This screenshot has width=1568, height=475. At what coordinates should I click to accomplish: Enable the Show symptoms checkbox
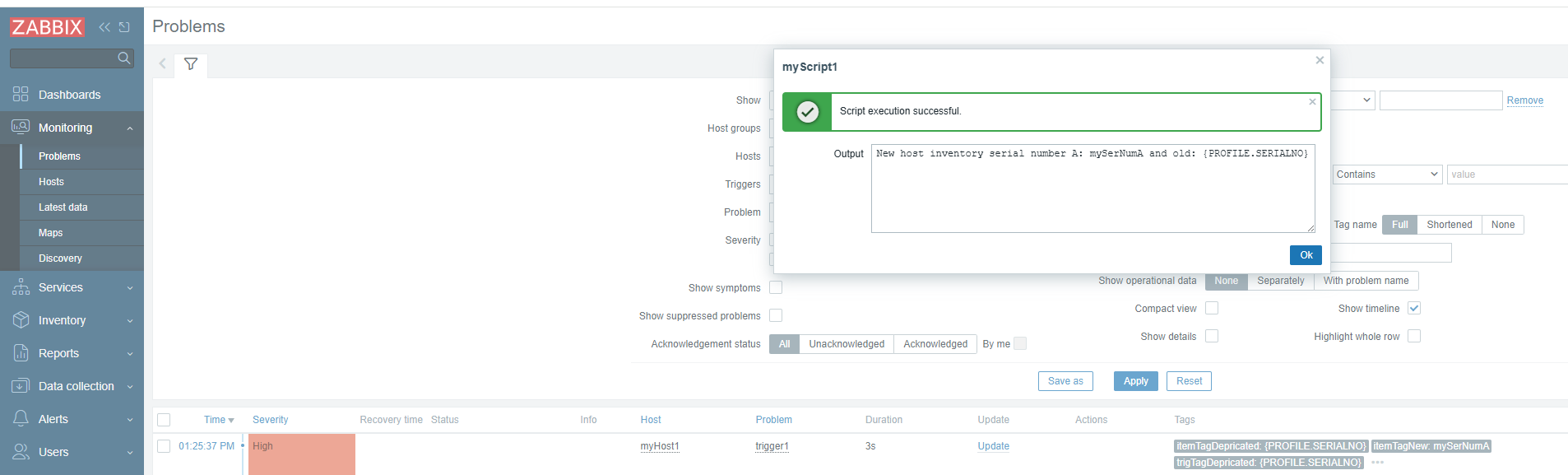pyautogui.click(x=775, y=287)
